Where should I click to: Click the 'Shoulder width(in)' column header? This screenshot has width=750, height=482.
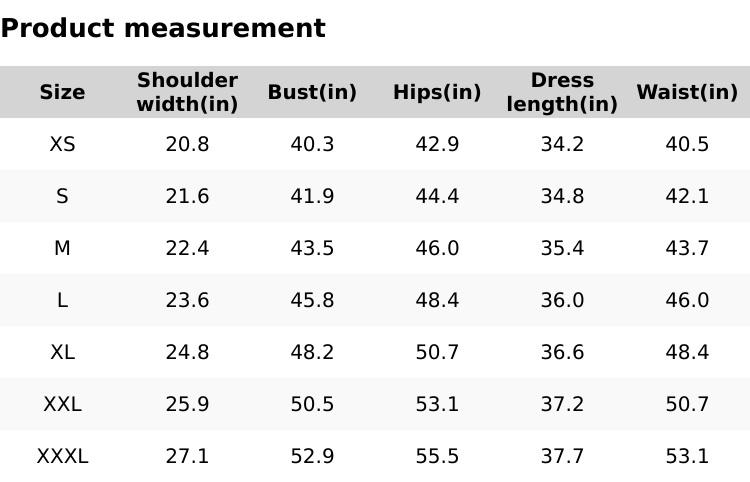click(x=187, y=92)
